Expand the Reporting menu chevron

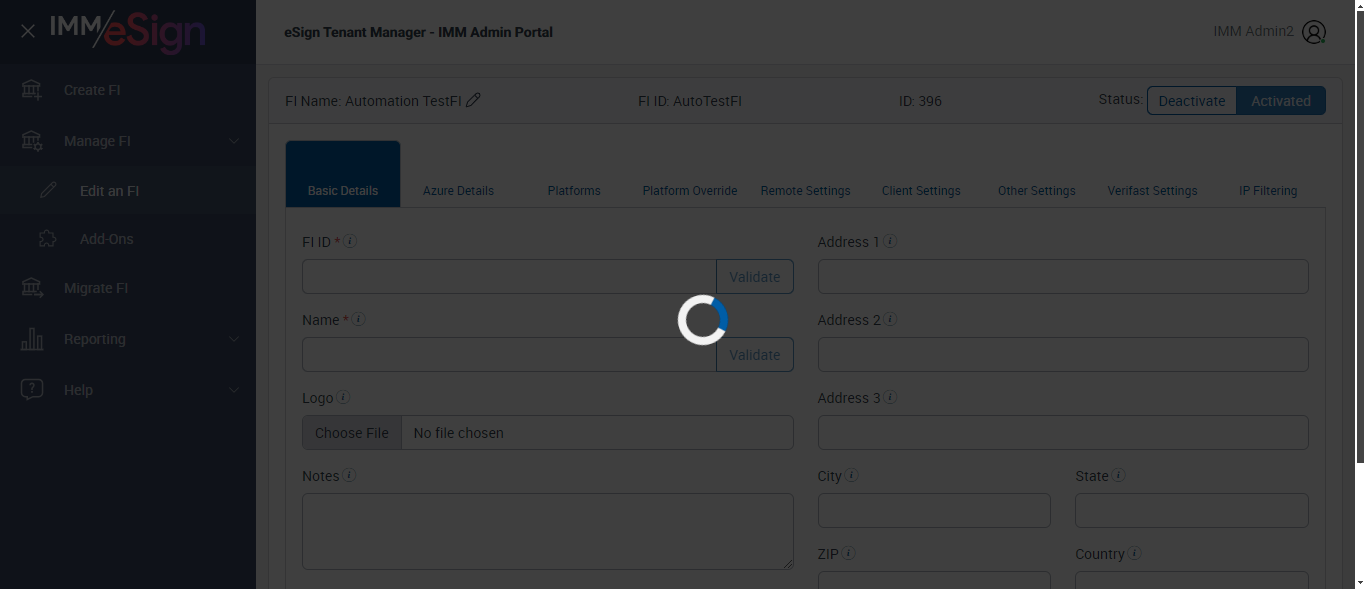234,339
